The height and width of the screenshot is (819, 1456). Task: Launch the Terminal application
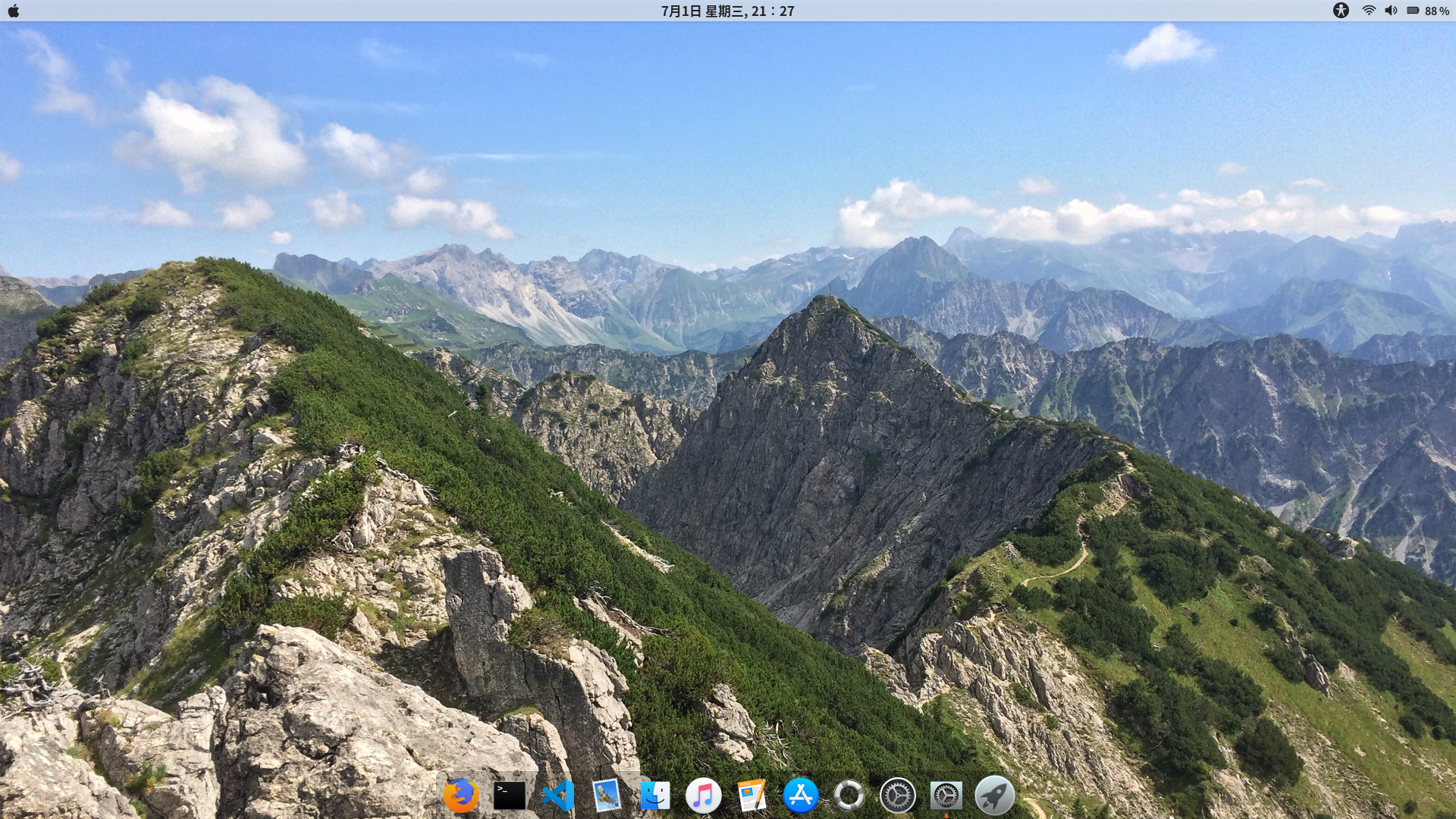point(509,795)
